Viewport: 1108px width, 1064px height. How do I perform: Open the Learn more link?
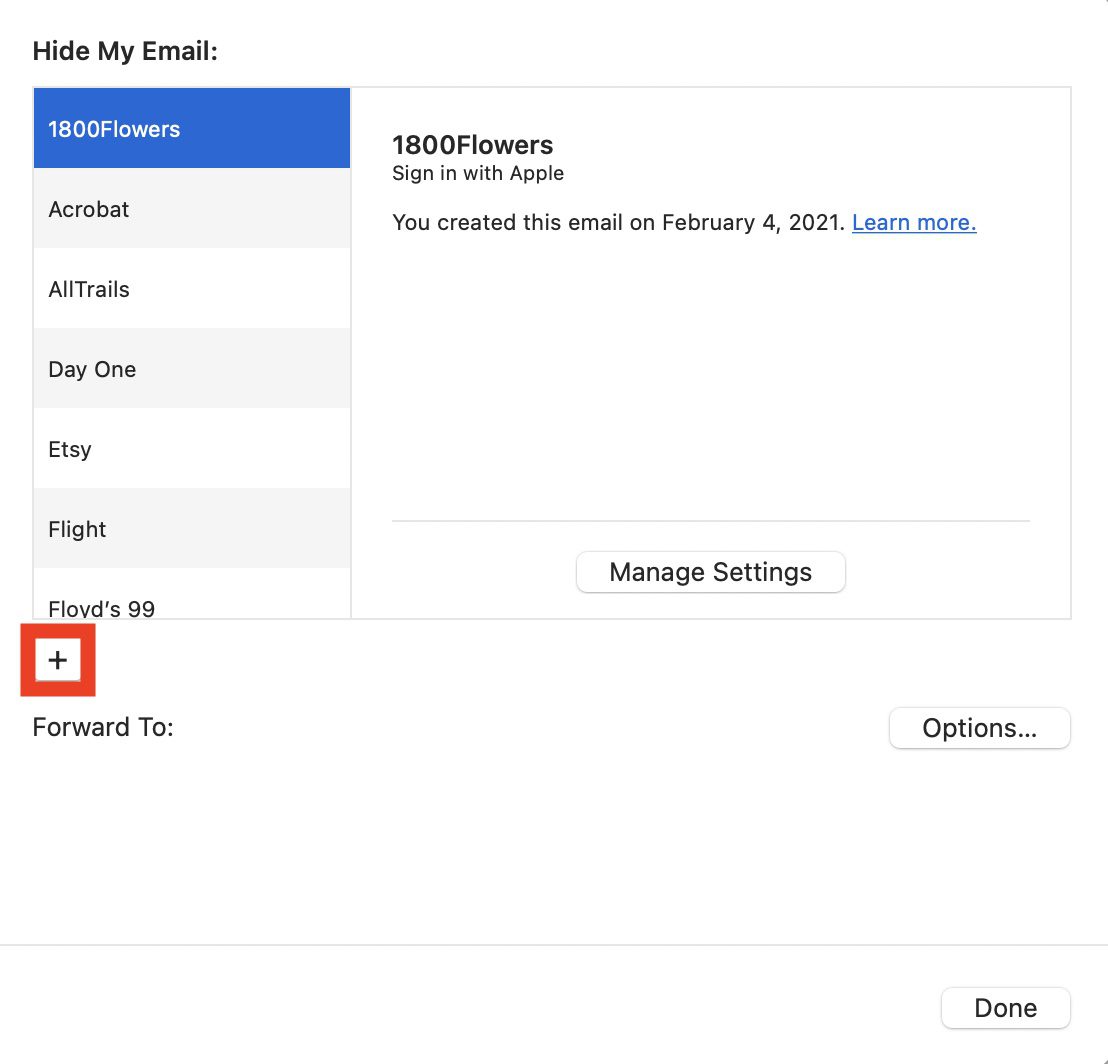point(913,222)
